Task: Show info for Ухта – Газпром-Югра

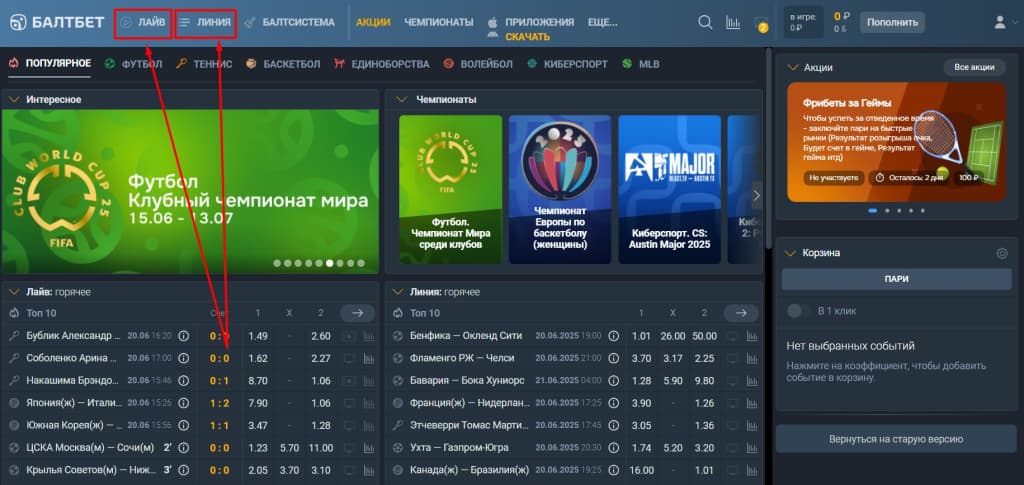Action: pyautogui.click(x=613, y=448)
